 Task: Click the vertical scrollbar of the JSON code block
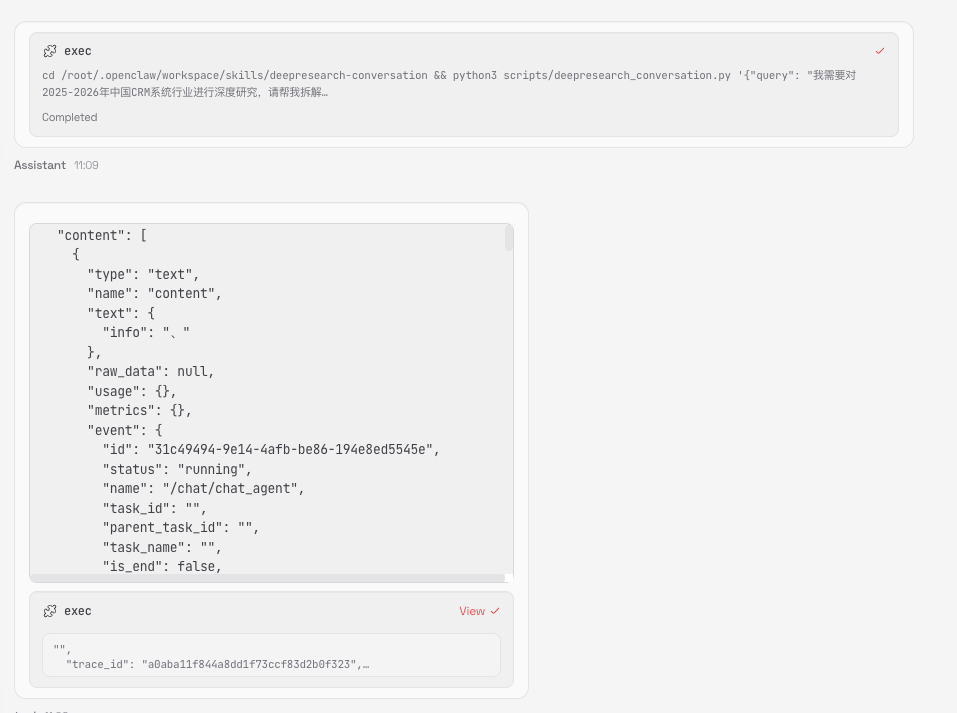coord(509,238)
